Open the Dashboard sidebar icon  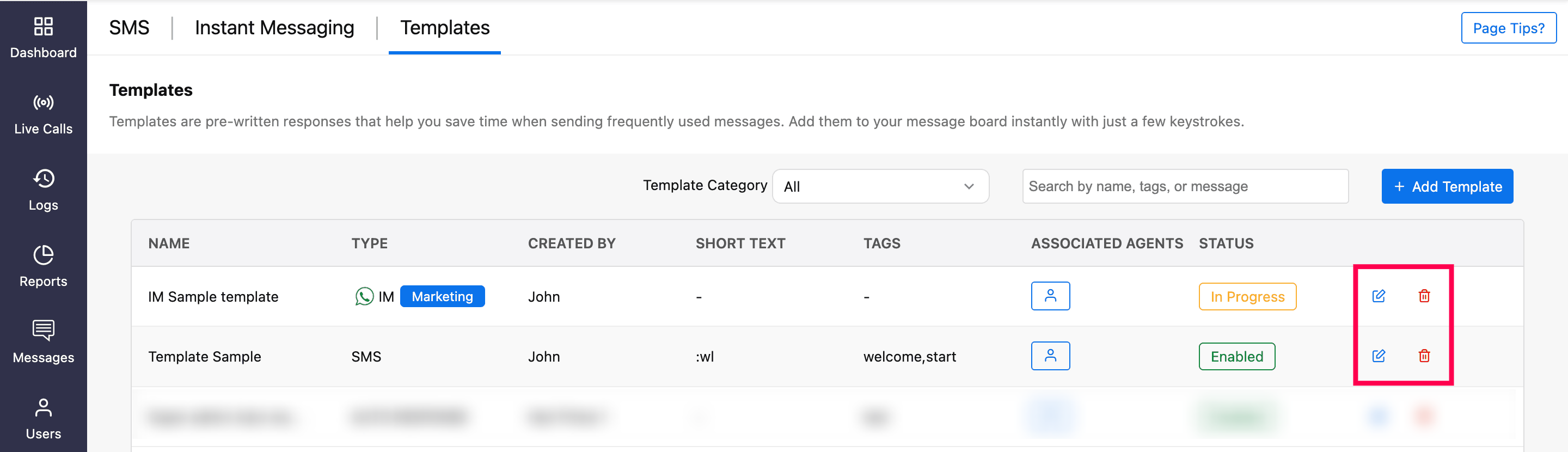pos(43,27)
